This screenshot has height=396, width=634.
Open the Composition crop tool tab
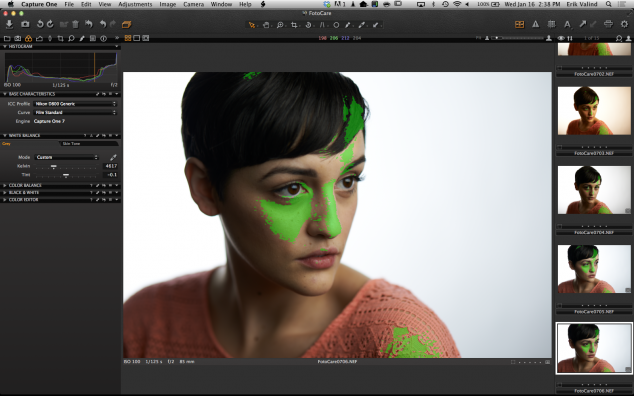pyautogui.click(x=60, y=38)
